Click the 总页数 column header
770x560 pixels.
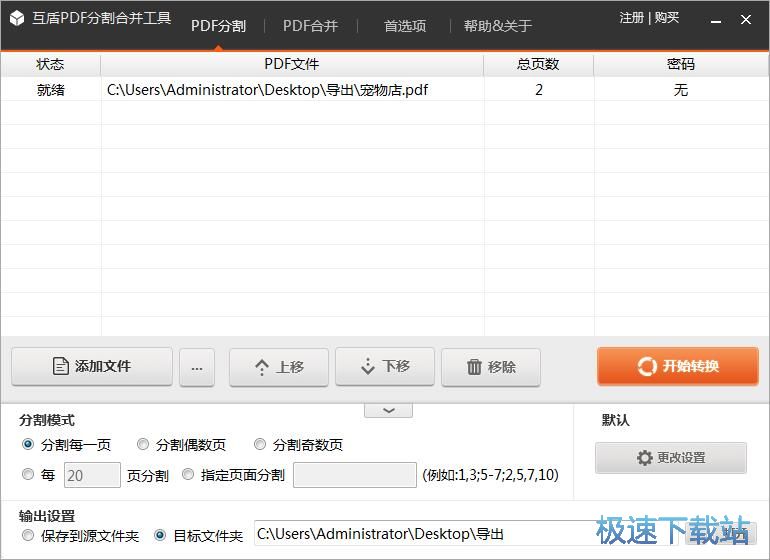pos(539,64)
